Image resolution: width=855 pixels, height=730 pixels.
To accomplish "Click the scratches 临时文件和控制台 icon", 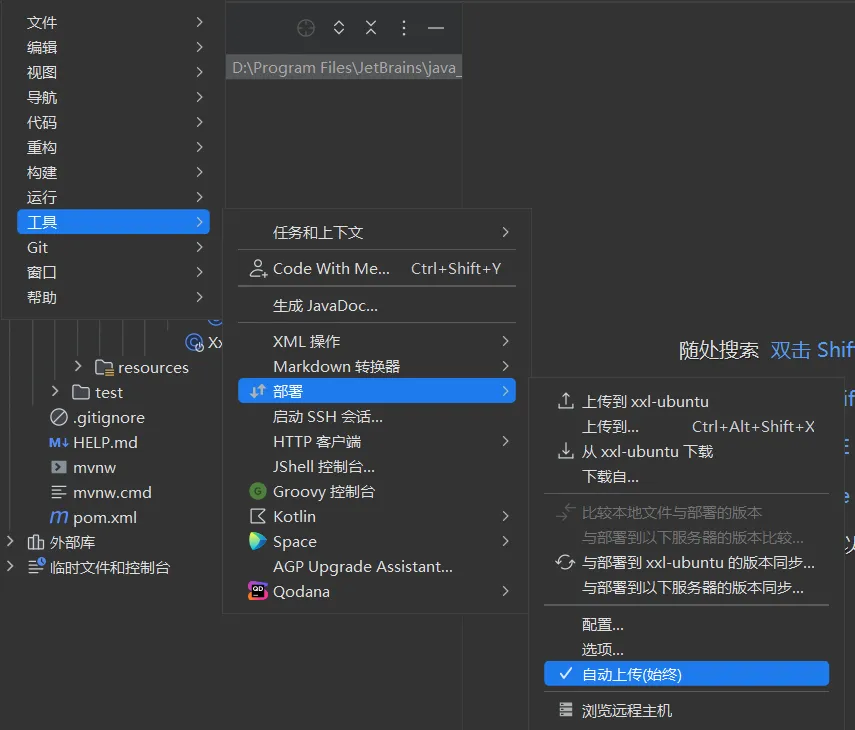I will [36, 566].
